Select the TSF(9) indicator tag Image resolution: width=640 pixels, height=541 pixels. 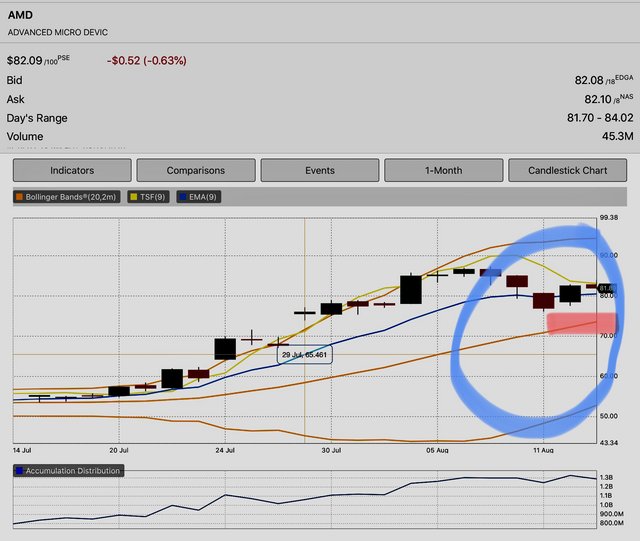tap(149, 197)
